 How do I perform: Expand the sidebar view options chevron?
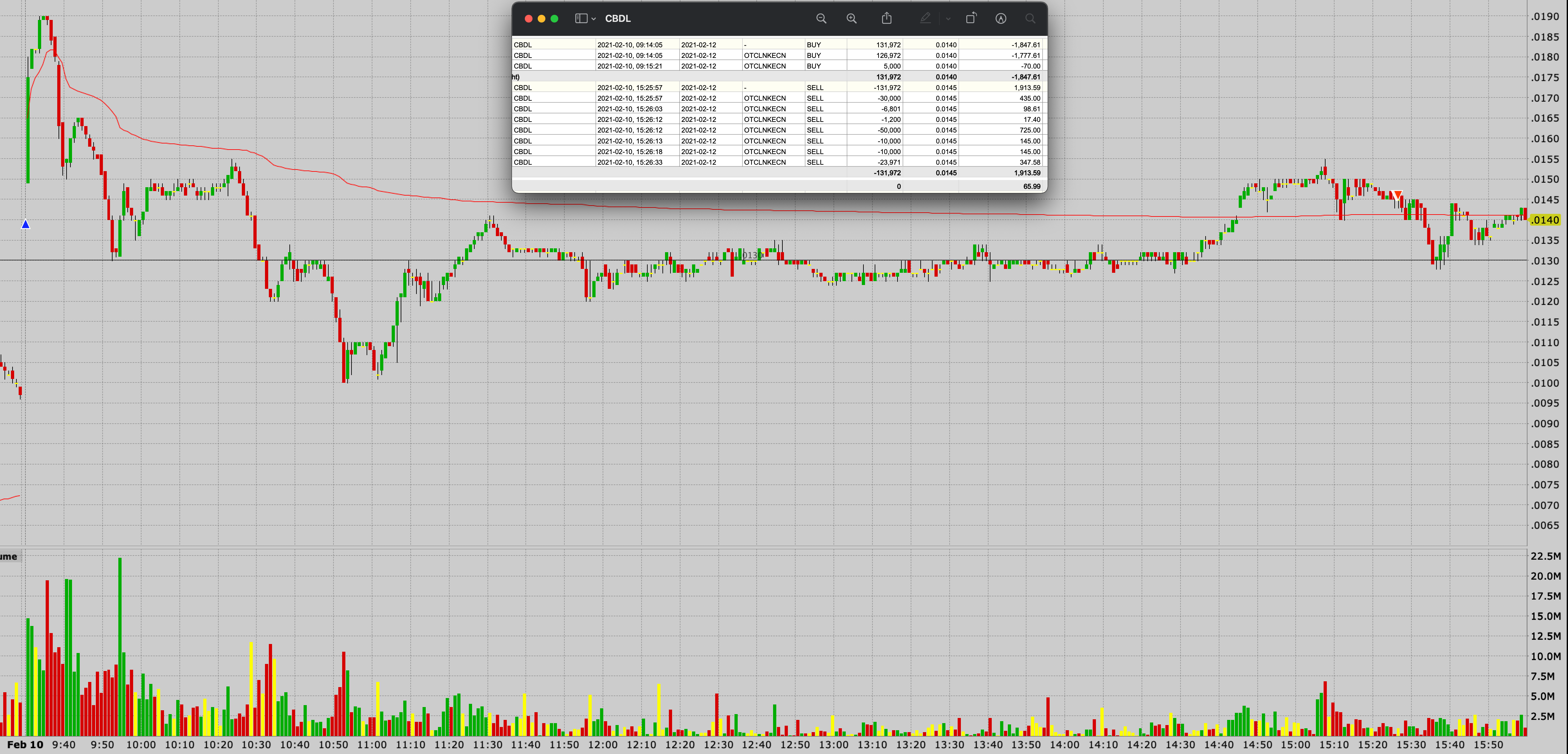pos(594,19)
